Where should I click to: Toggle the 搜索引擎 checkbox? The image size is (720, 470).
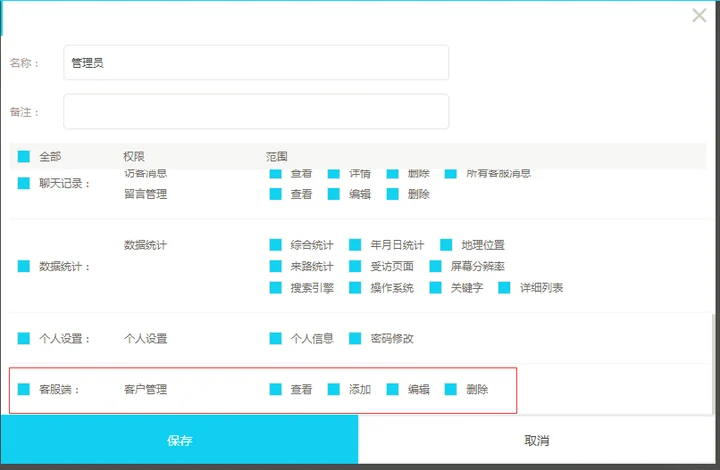point(276,288)
